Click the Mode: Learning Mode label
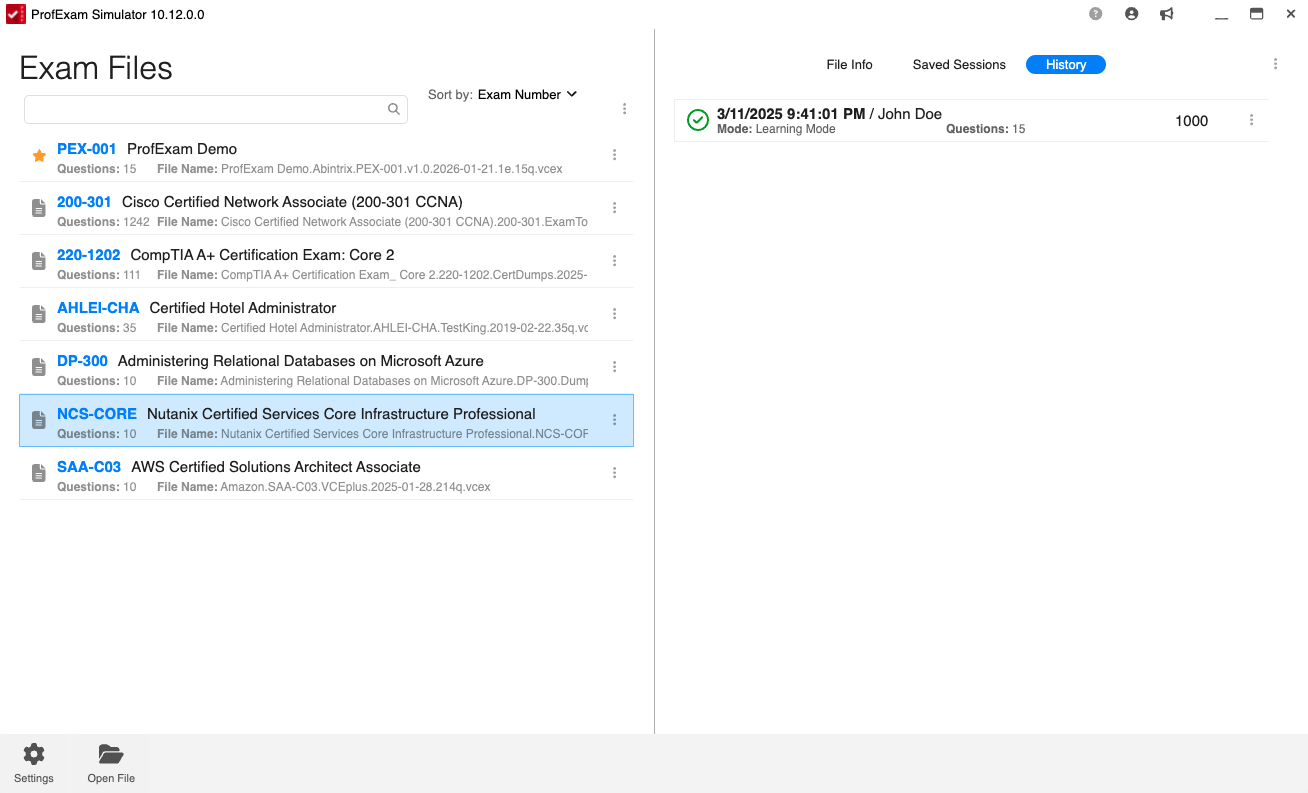Viewport: 1308px width, 793px height. pyautogui.click(x=776, y=129)
